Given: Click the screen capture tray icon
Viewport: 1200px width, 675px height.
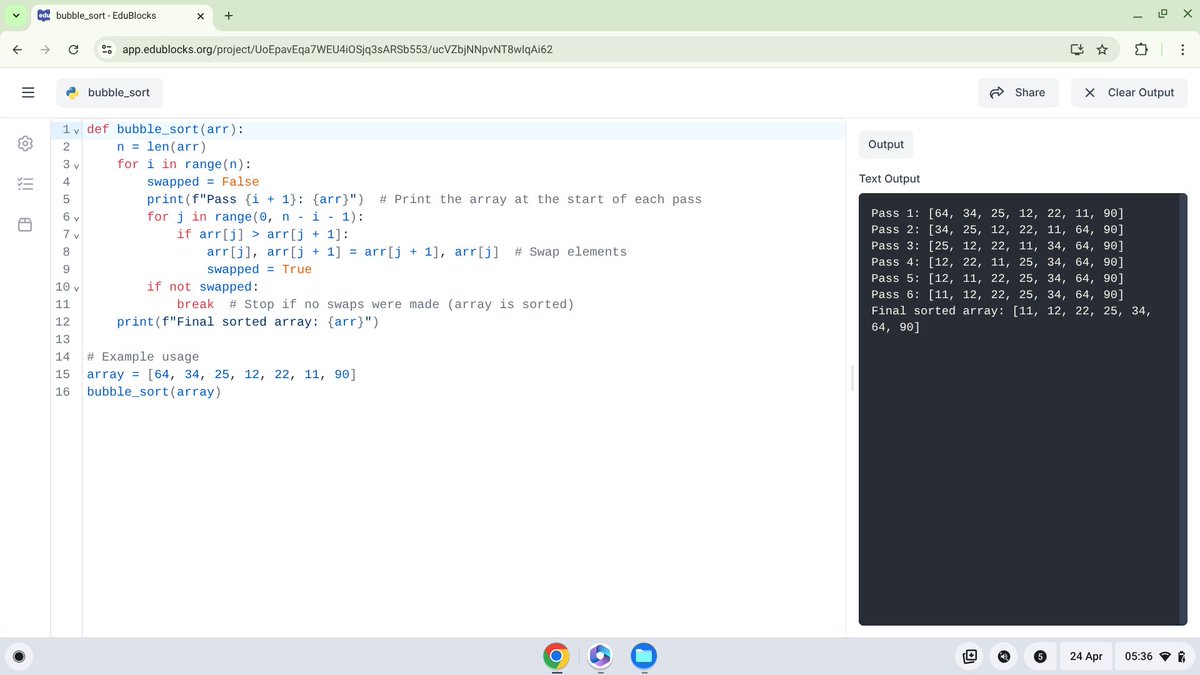Looking at the screenshot, I should point(969,656).
